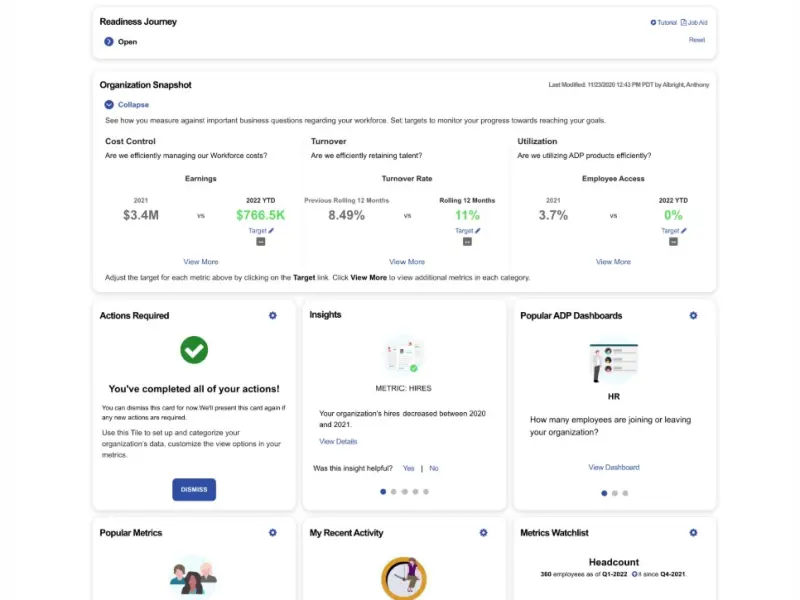Open Actions Required settings gear
This screenshot has width=800, height=600.
(272, 315)
